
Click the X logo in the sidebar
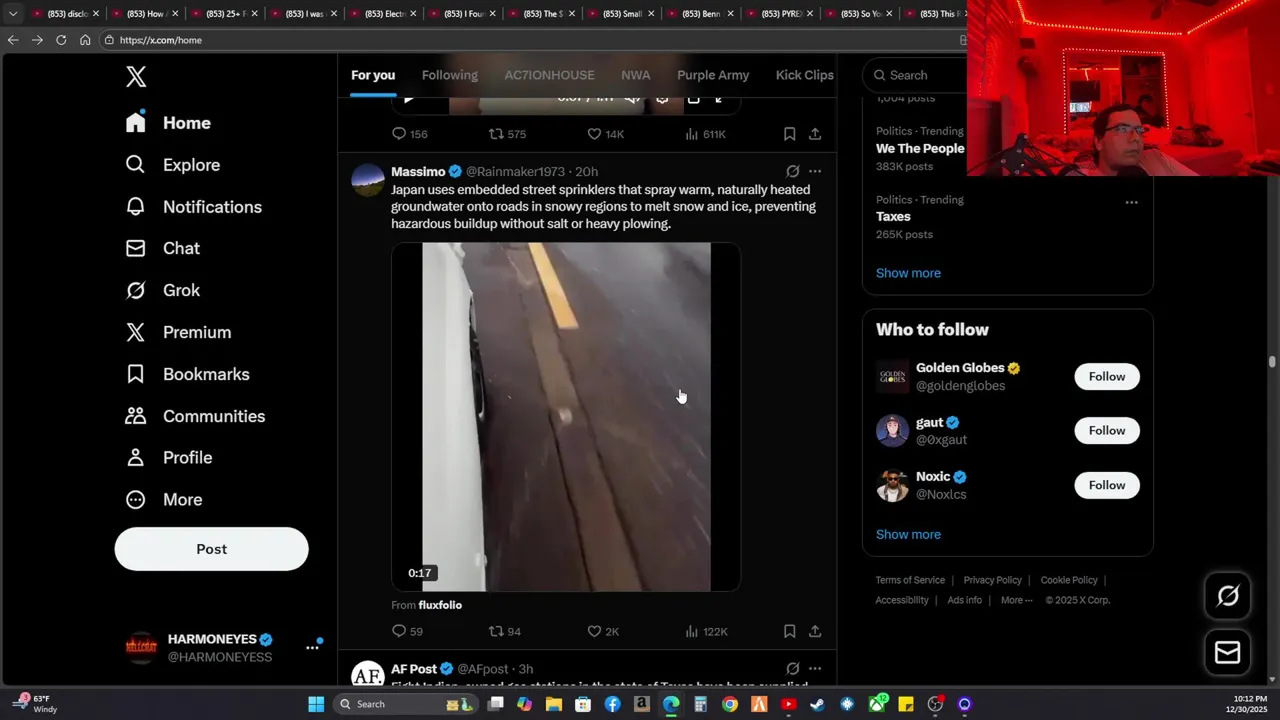click(136, 77)
